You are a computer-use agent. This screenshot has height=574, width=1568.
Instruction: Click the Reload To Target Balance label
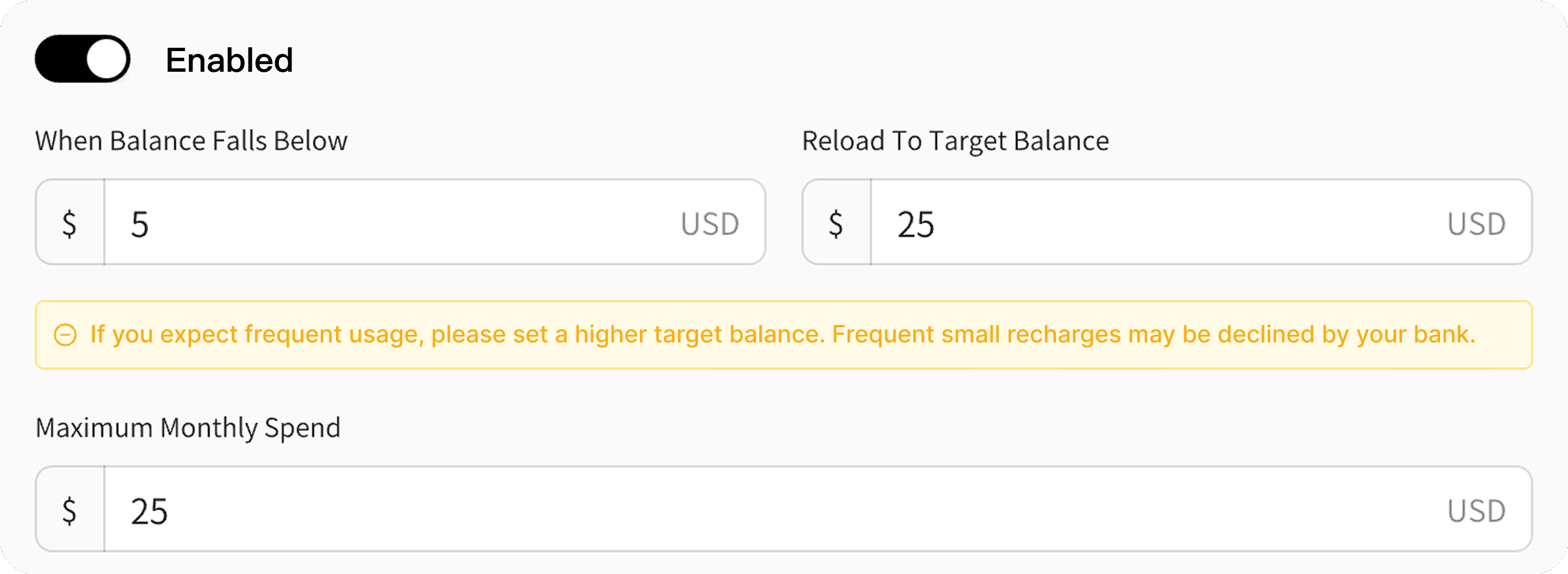click(x=956, y=141)
